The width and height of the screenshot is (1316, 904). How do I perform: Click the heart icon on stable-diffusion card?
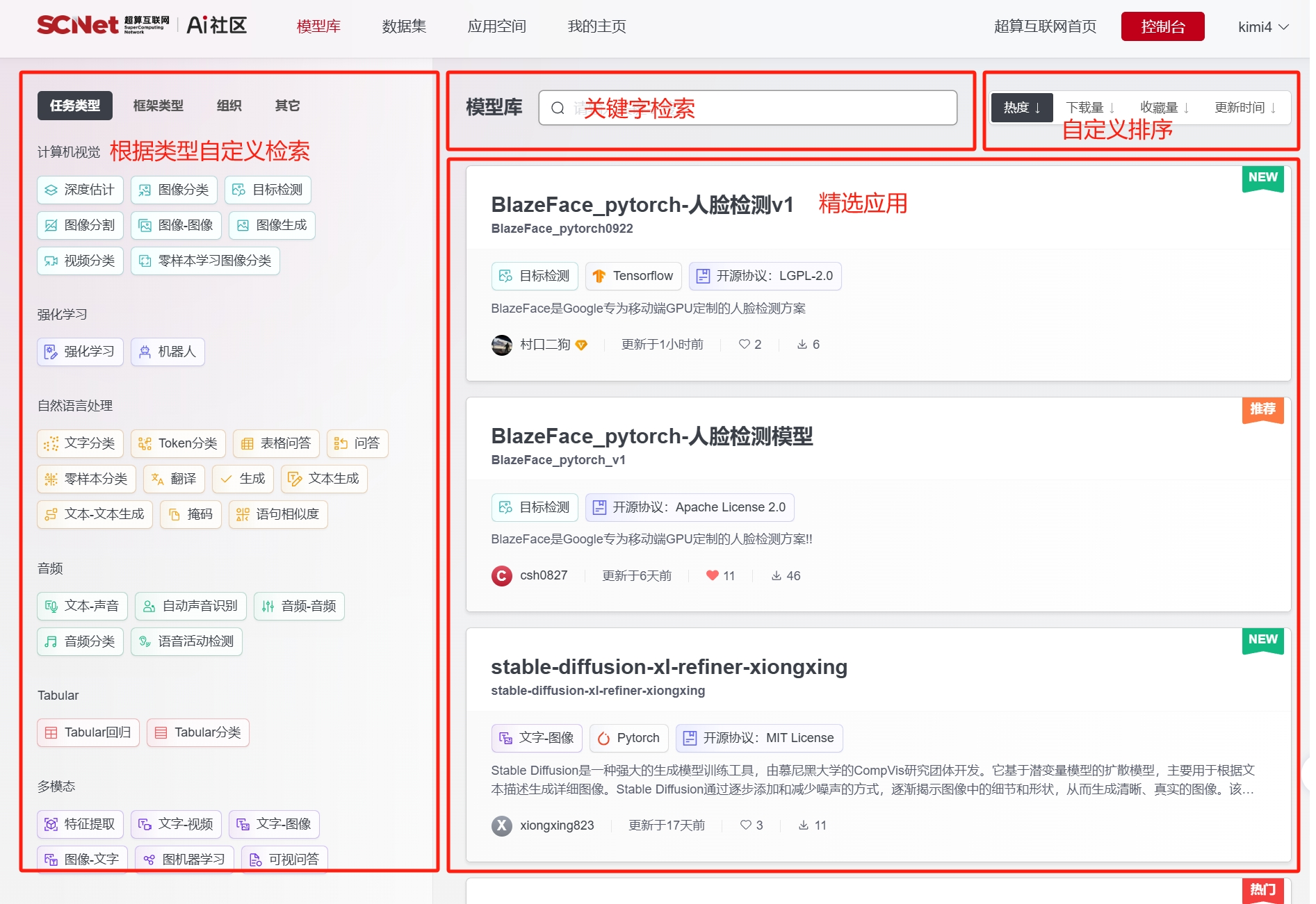tap(745, 825)
